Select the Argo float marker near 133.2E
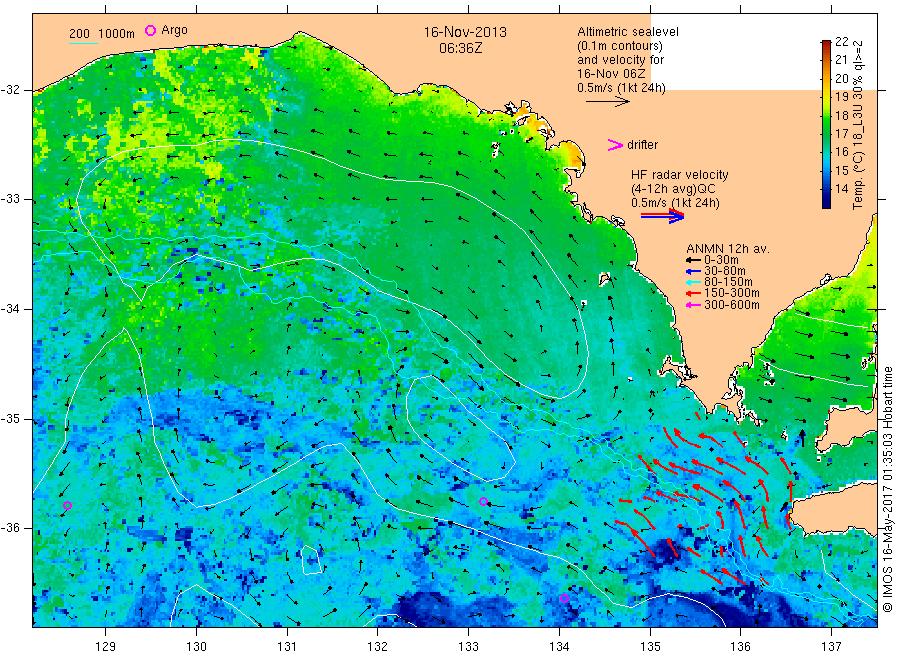Viewport: 900px width, 660px height. pyautogui.click(x=483, y=502)
